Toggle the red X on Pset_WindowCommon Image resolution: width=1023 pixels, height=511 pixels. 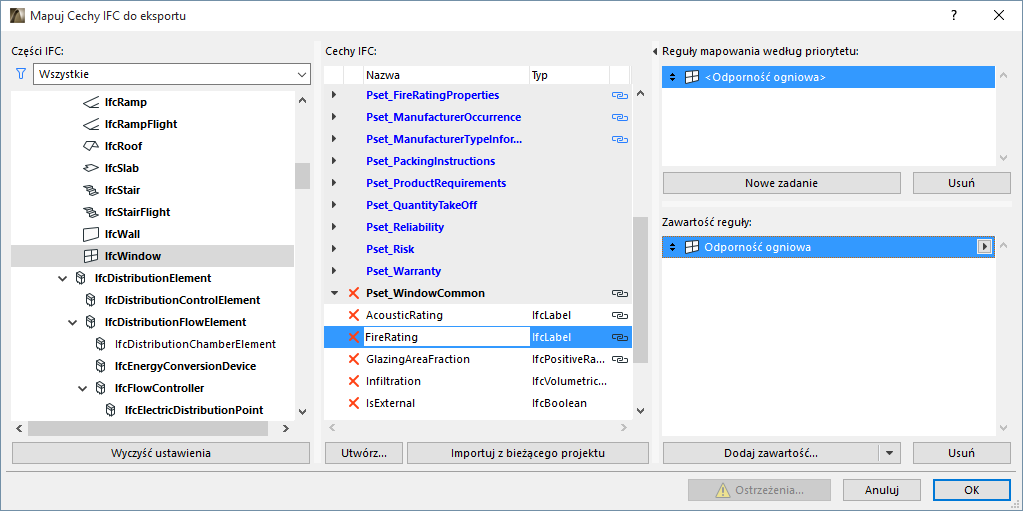point(353,293)
